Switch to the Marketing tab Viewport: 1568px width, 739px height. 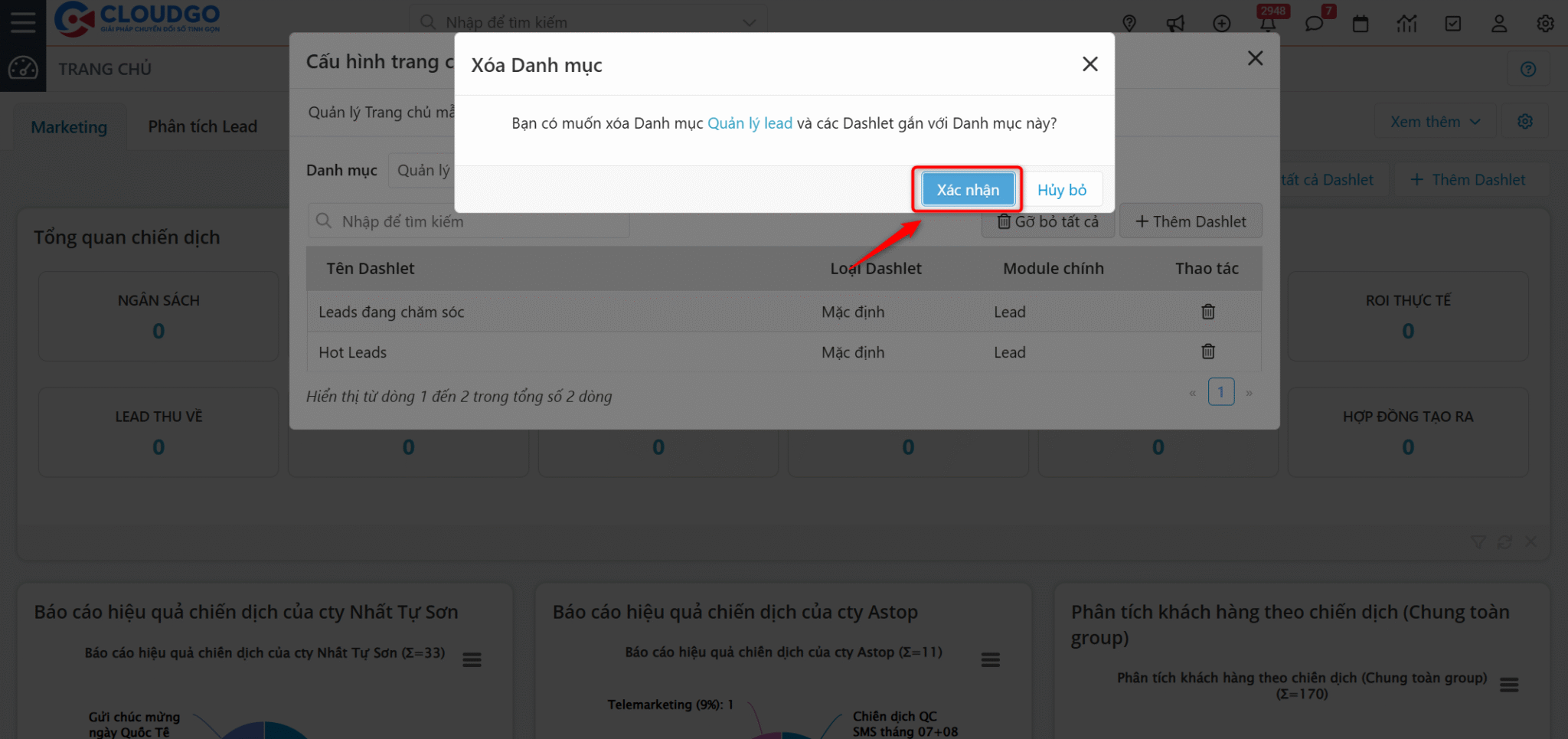click(x=69, y=126)
